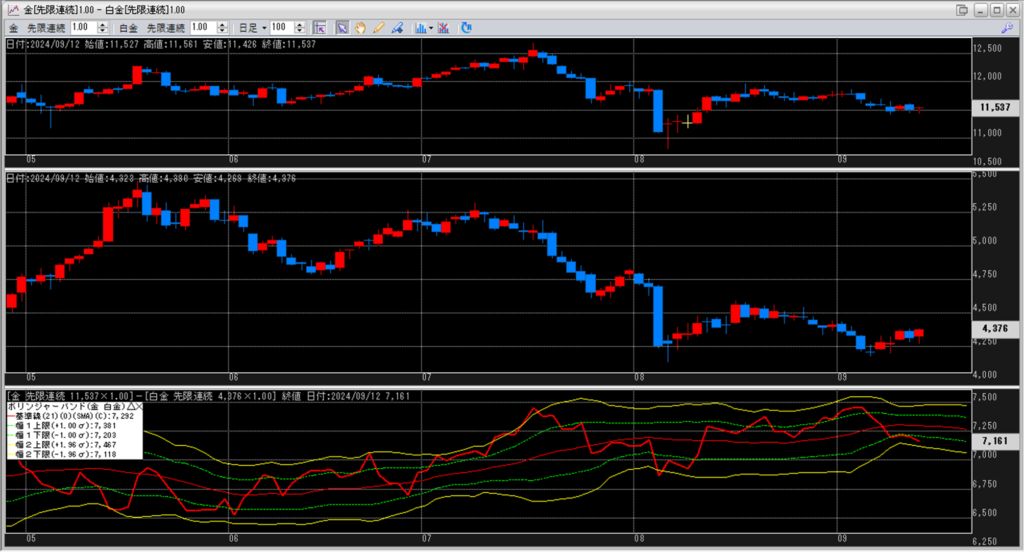Image resolution: width=1024 pixels, height=552 pixels.
Task: Click the add indicator chart icon
Action: click(418, 27)
